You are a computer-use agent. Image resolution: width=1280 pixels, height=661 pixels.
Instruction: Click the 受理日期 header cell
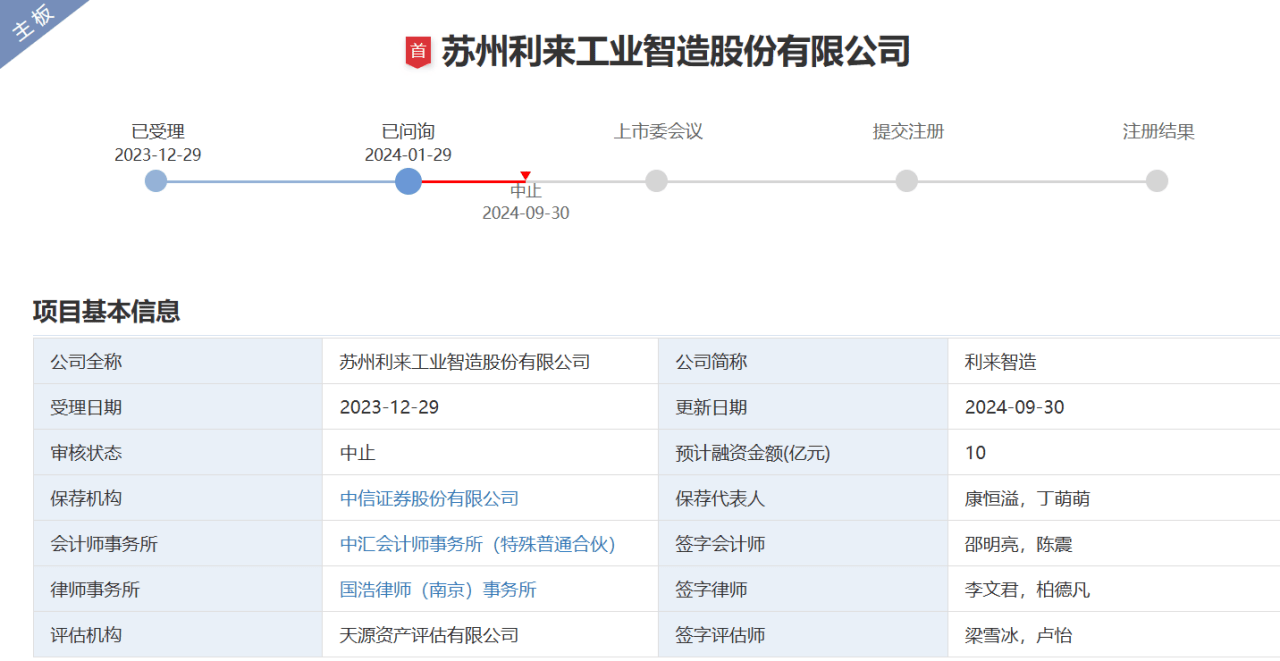point(178,407)
